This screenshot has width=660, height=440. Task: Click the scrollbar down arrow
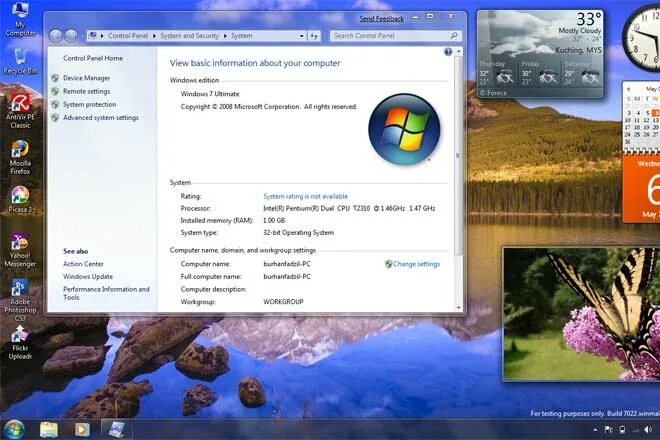pyautogui.click(x=458, y=308)
